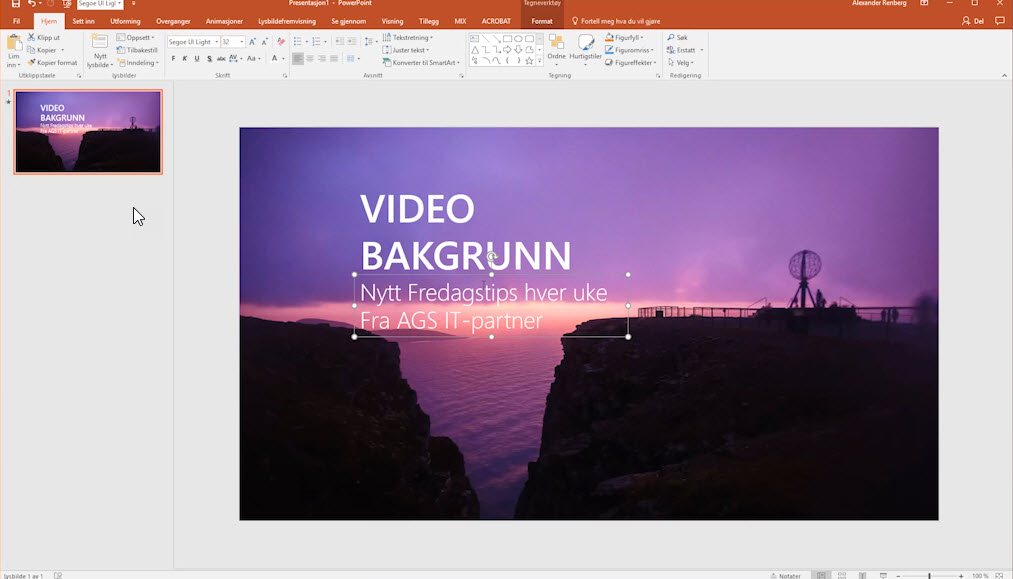Toggle right text alignment
Screen dimensions: 1013x579
[322, 59]
